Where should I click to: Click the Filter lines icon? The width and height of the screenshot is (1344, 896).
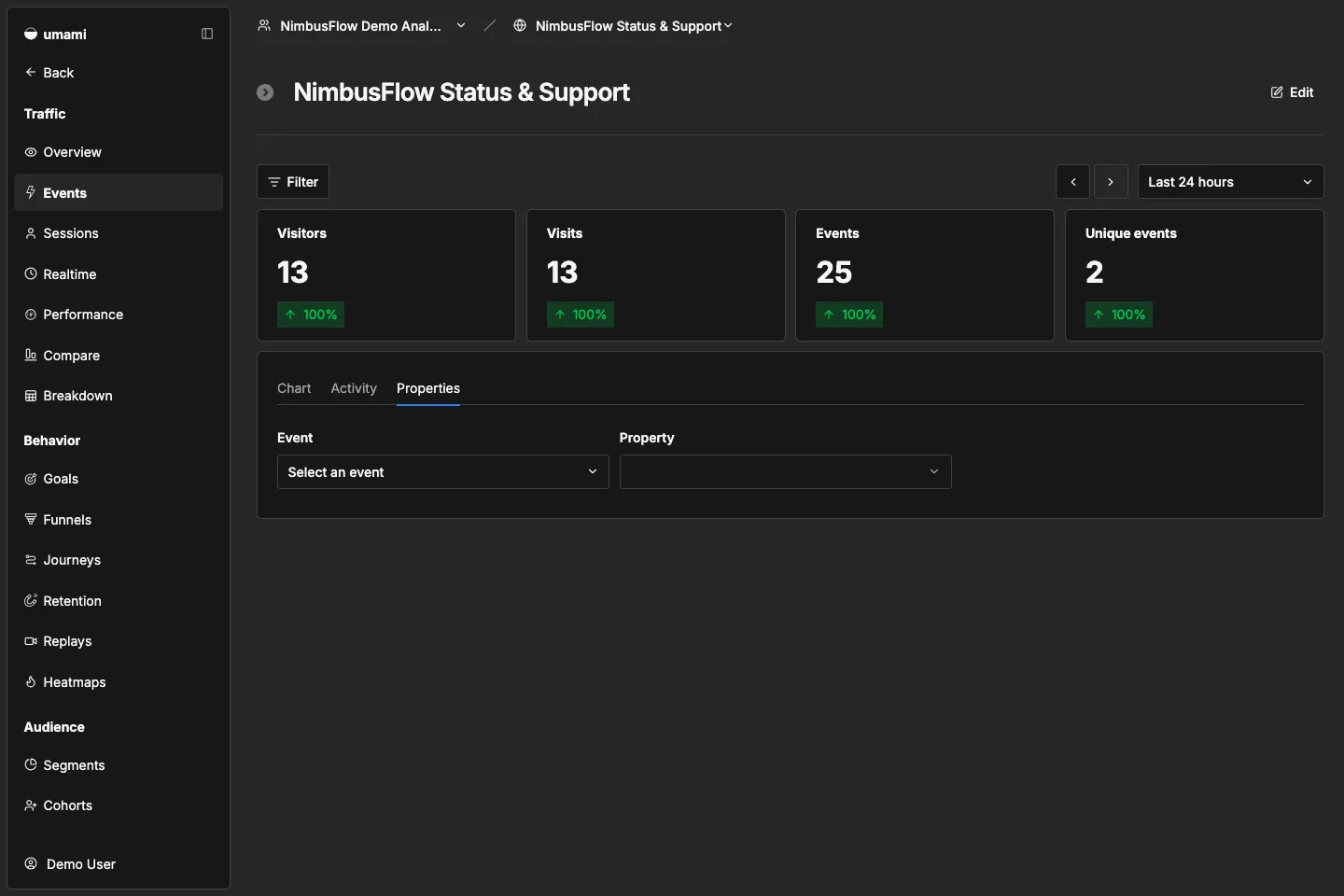point(274,182)
